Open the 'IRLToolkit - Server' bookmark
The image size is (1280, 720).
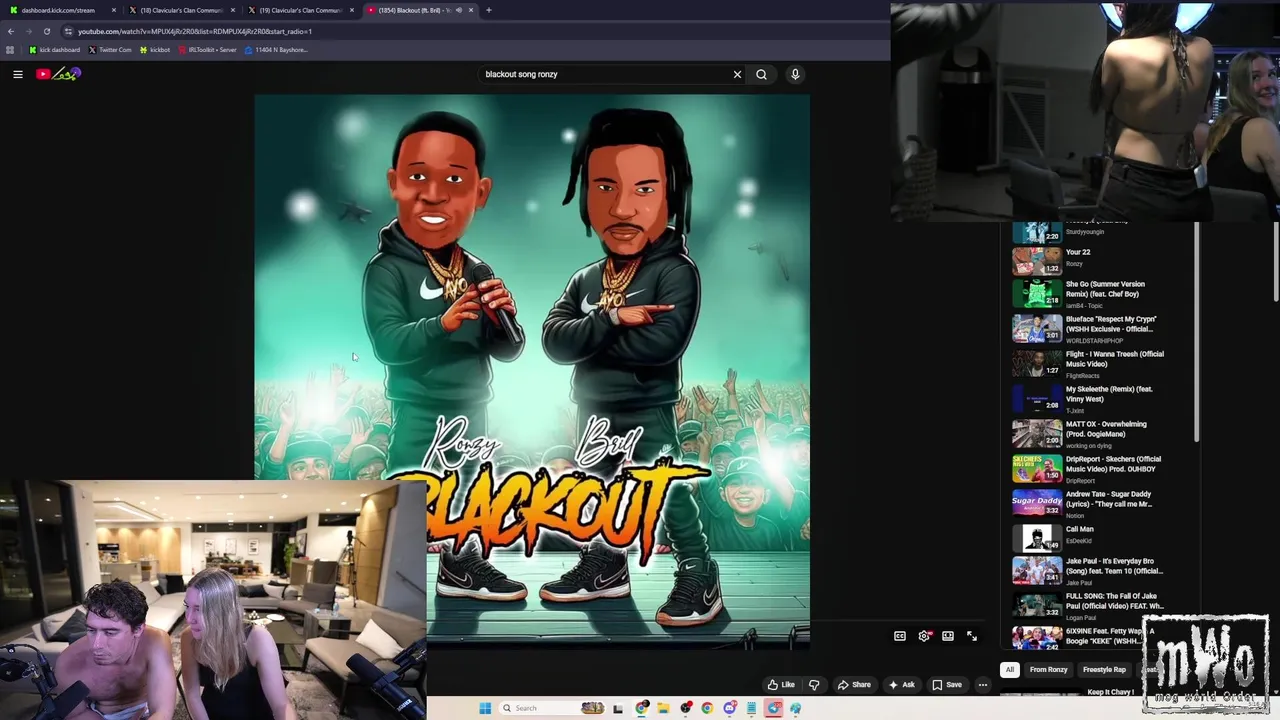207,50
